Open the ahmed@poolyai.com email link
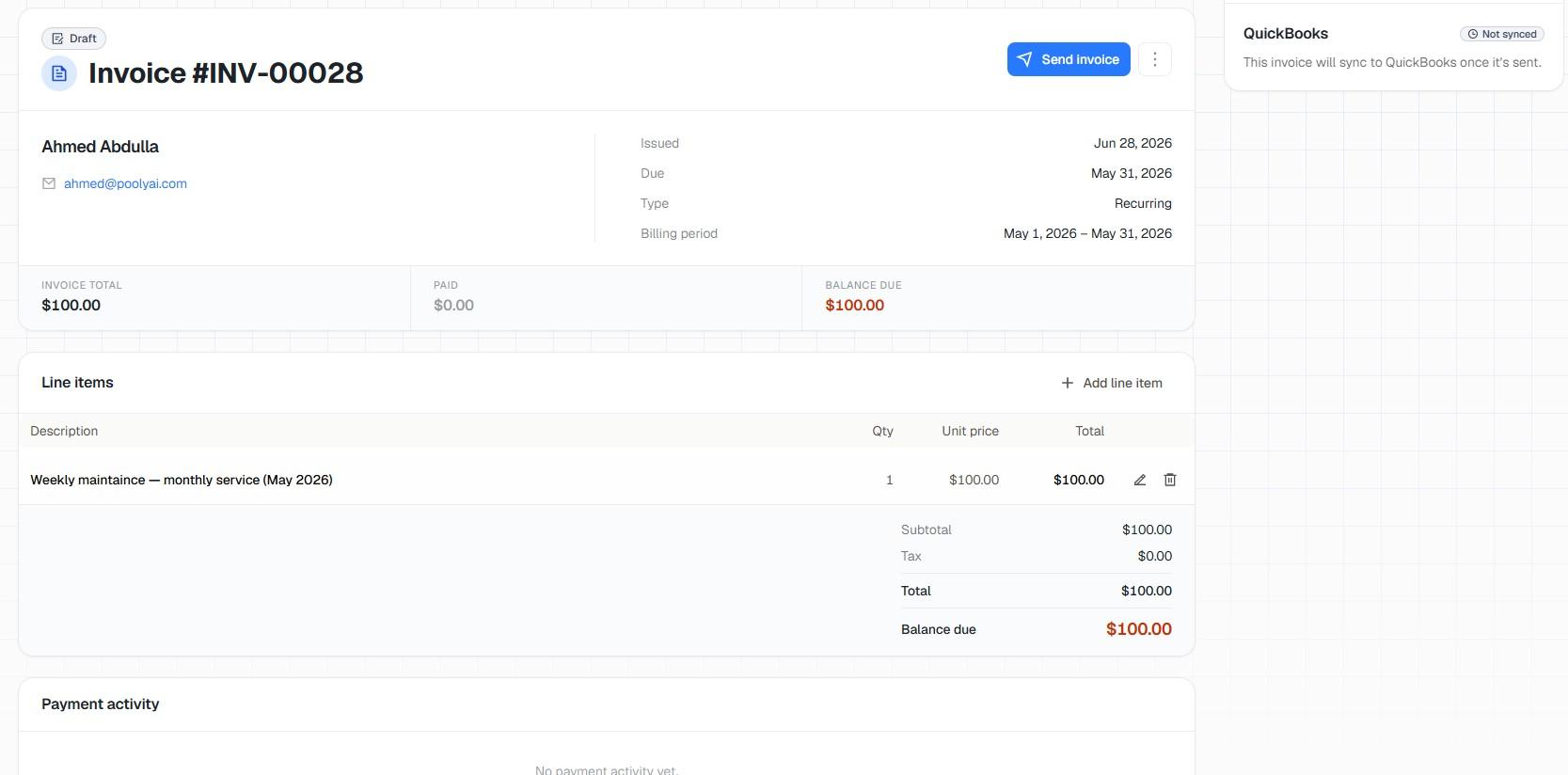Screen dimensions: 1568x775 click(x=125, y=183)
